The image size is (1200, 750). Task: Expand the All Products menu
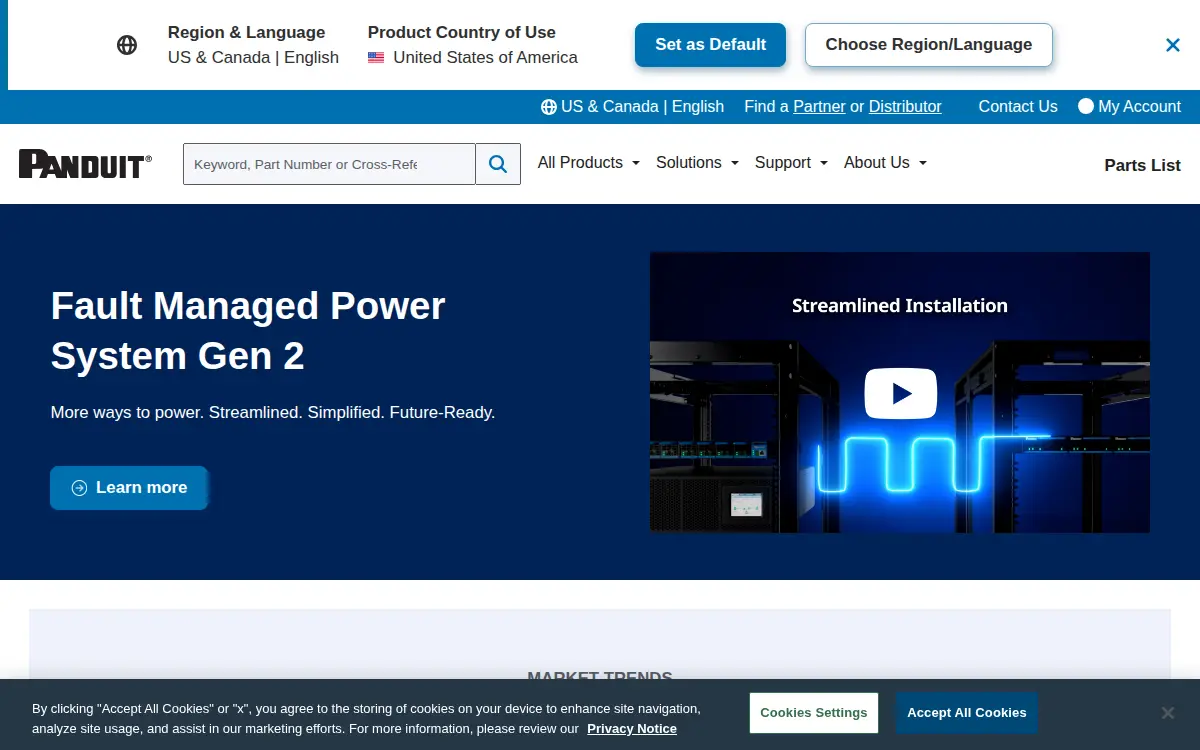(x=588, y=163)
